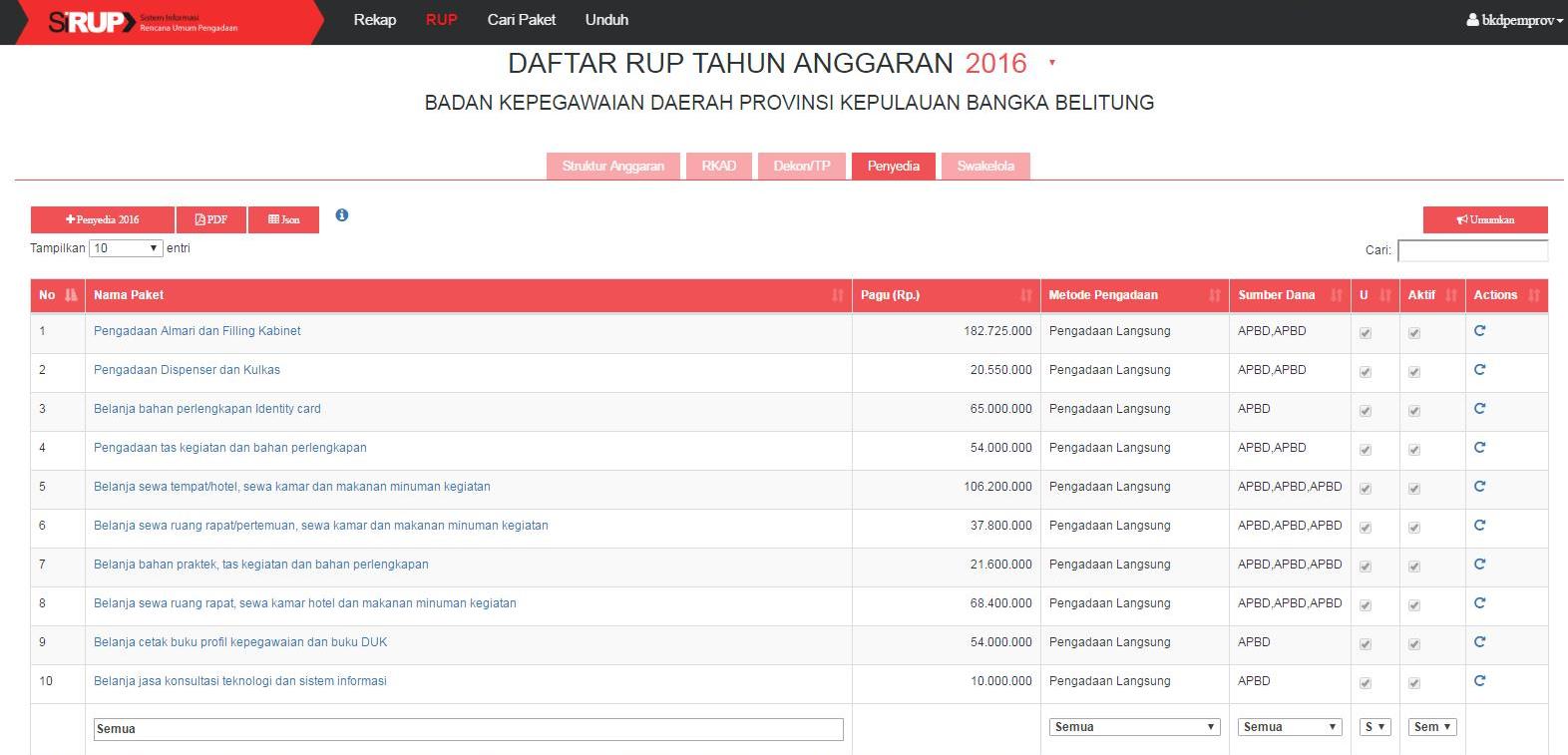1568x755 pixels.
Task: Sort by Nama Paket column sort icon
Action: pyautogui.click(x=837, y=295)
